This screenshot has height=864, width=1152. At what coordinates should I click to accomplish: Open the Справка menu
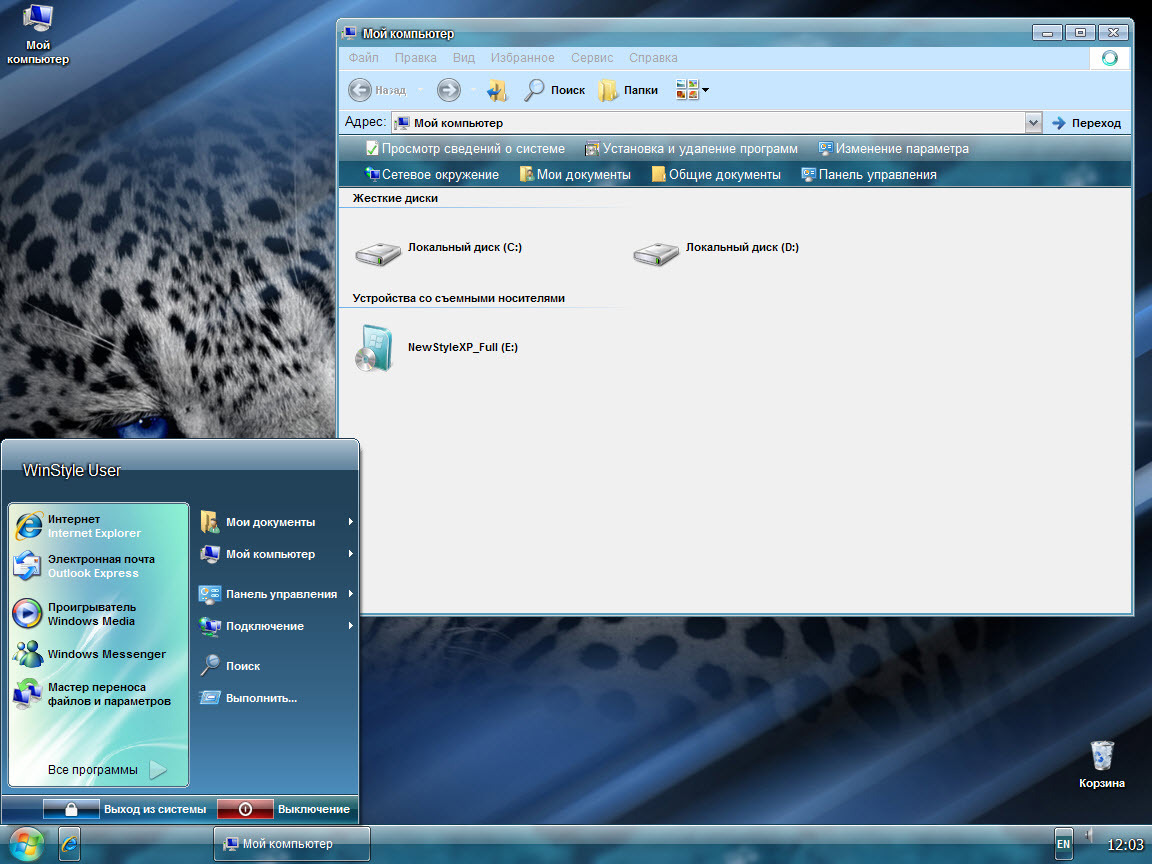click(653, 57)
